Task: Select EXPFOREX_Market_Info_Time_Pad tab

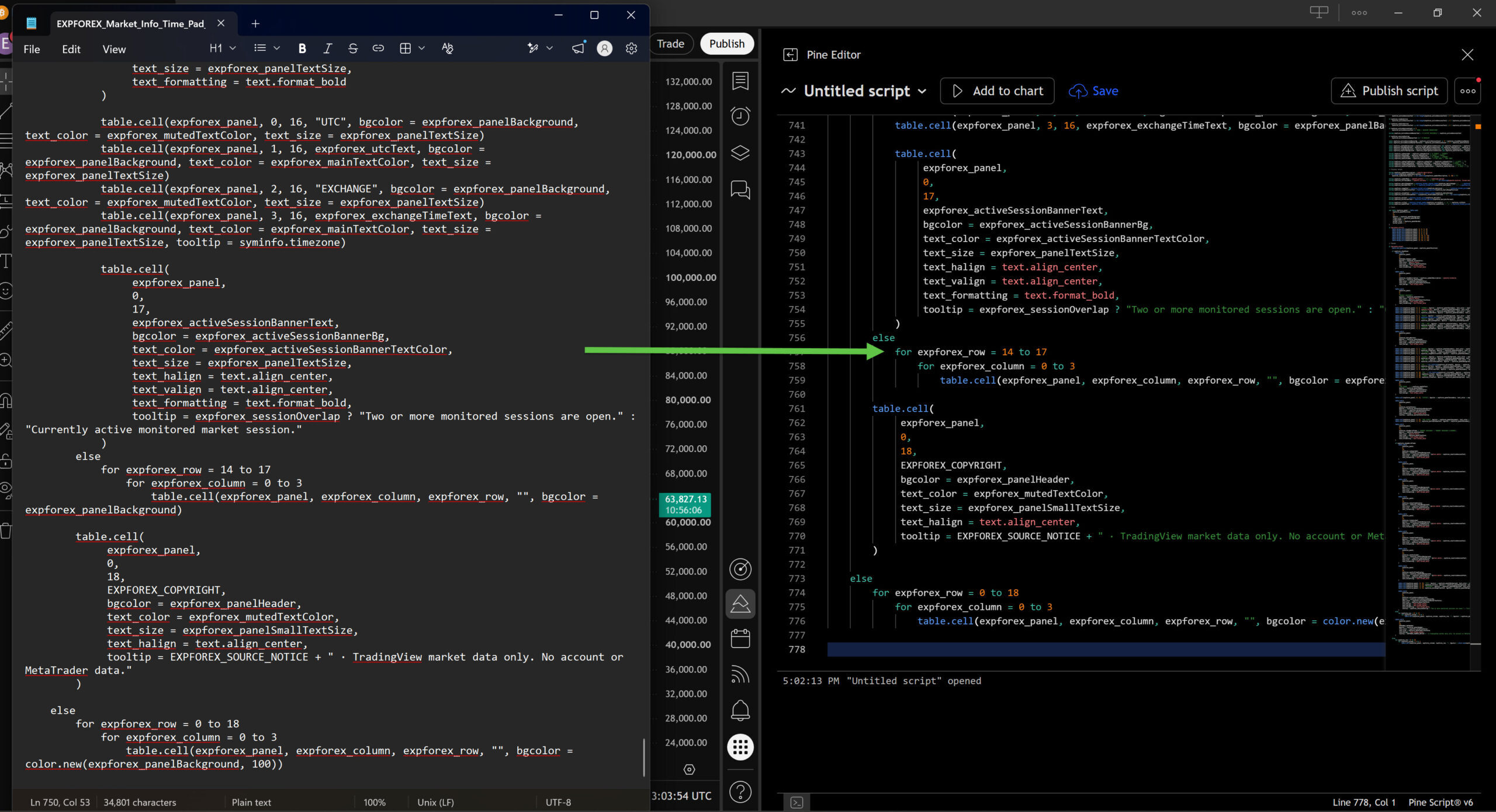Action: (130, 24)
